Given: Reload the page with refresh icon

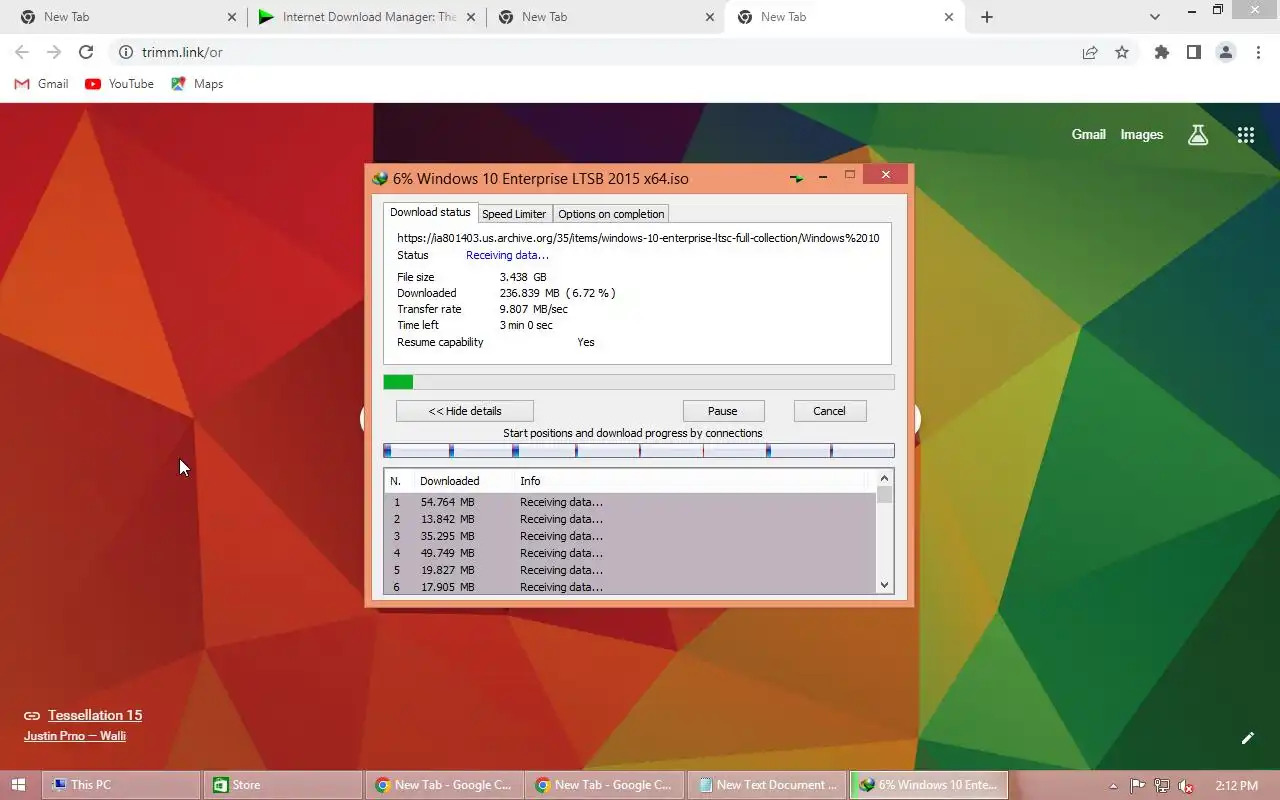Looking at the screenshot, I should (x=86, y=52).
